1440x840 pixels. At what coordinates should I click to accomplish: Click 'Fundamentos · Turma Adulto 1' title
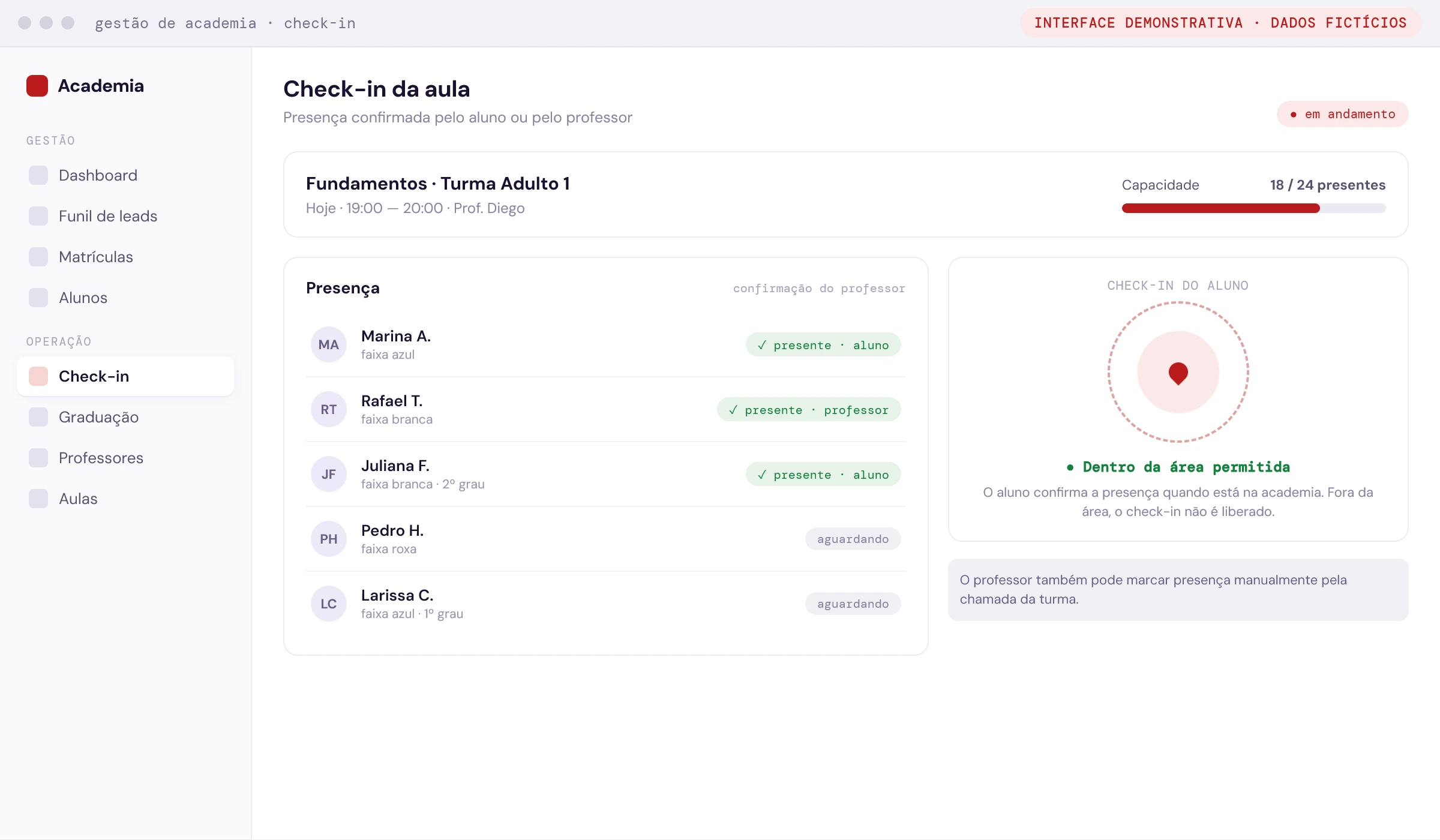[x=438, y=184]
